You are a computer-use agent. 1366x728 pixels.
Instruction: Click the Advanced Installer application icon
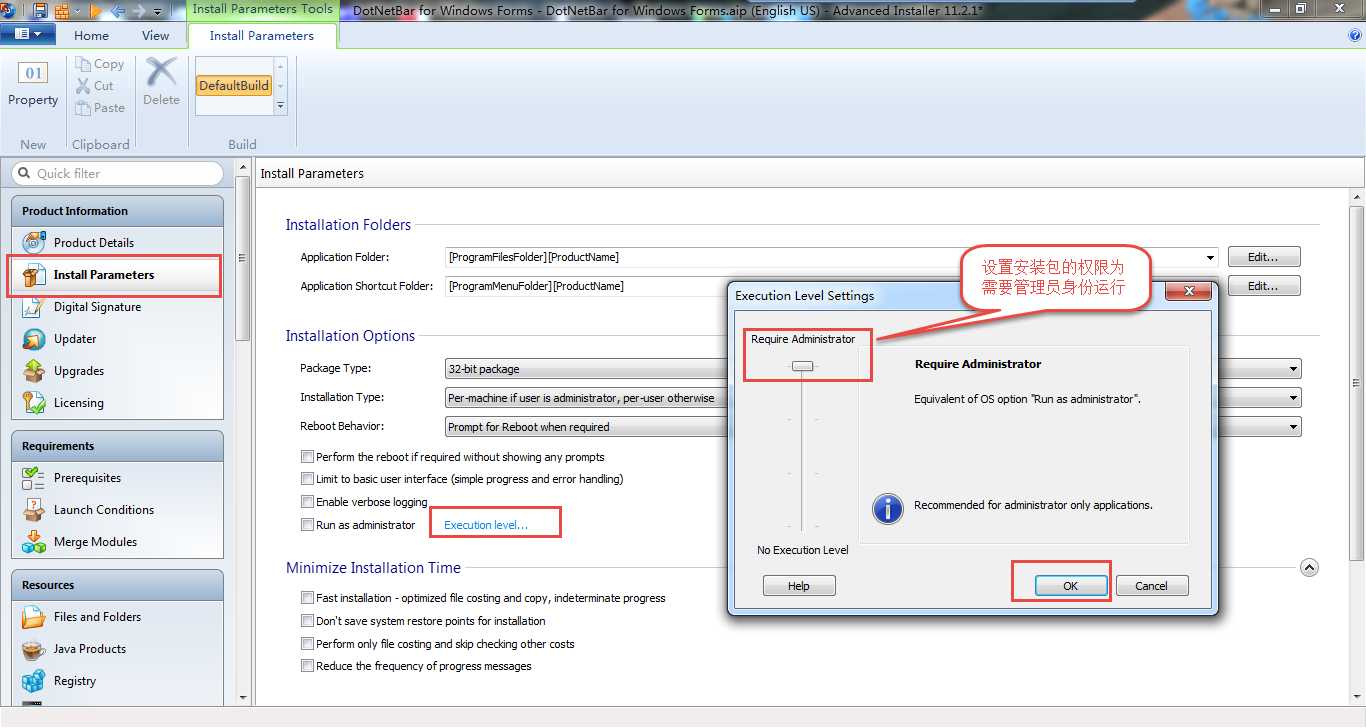click(7, 10)
